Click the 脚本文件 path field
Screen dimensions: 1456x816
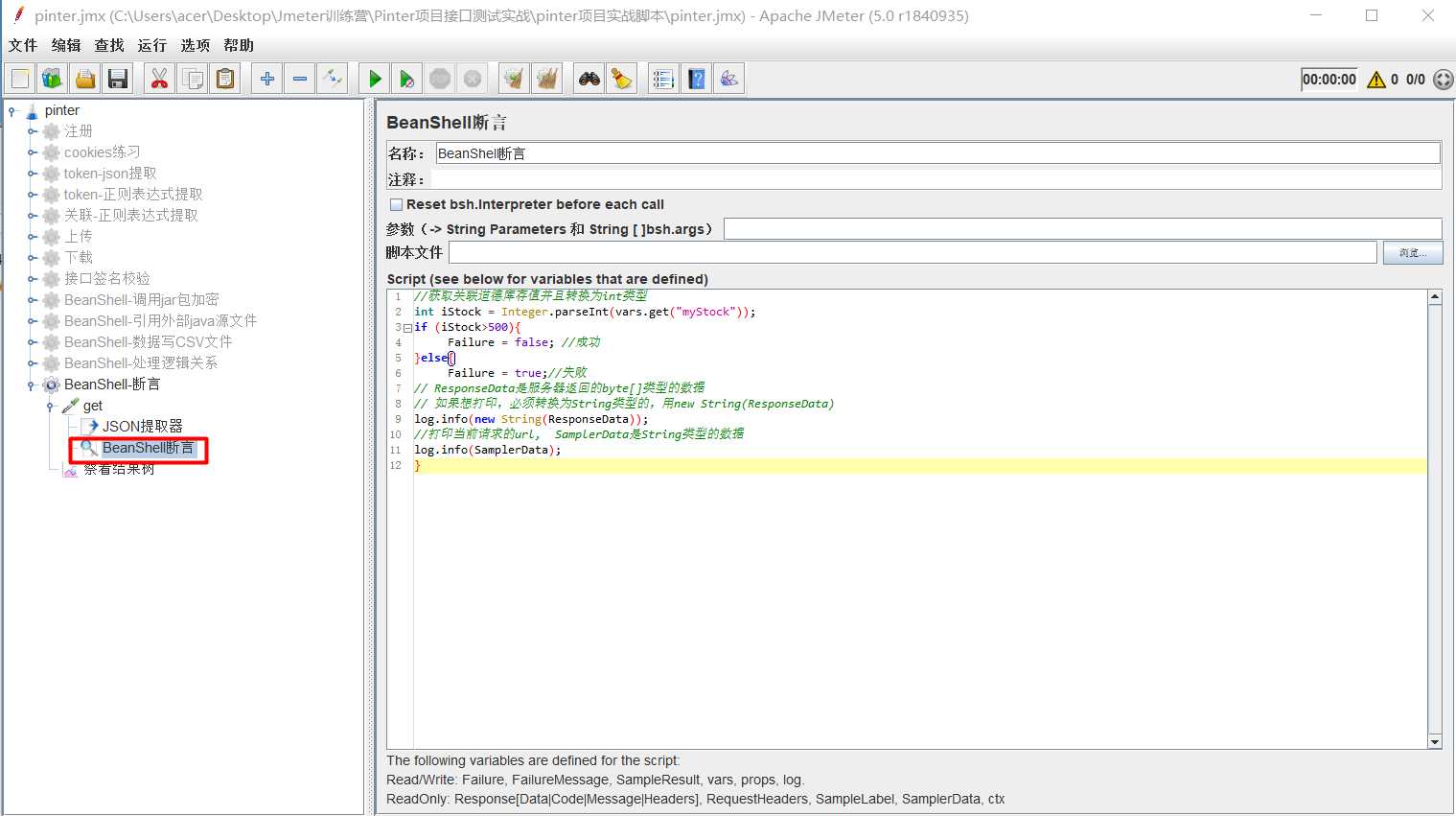(x=913, y=252)
